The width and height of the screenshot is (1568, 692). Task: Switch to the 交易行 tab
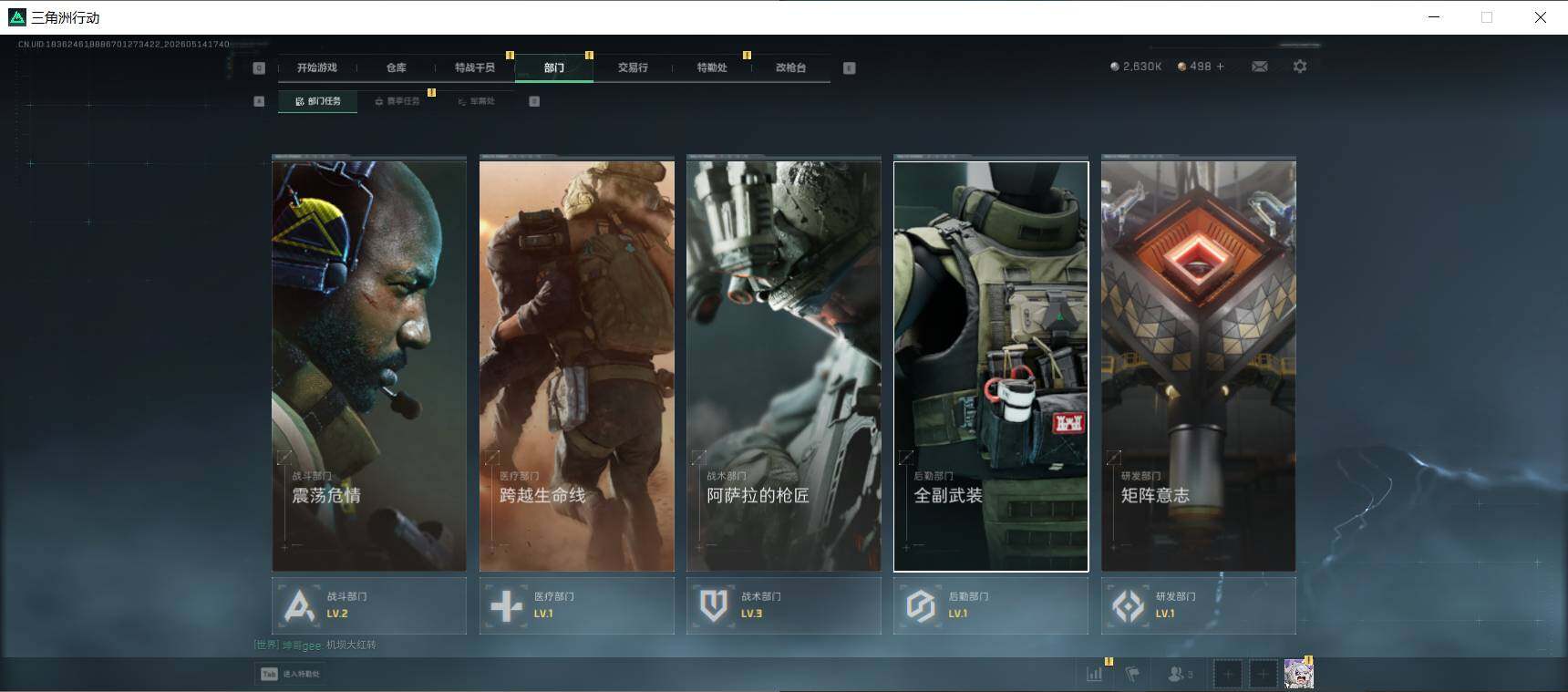633,67
